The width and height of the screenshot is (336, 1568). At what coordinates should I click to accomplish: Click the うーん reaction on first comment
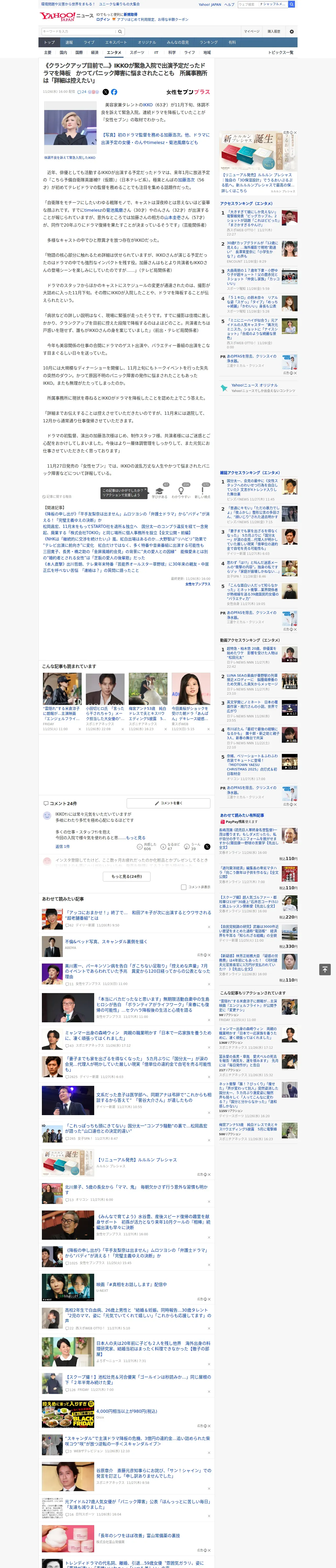[x=193, y=847]
